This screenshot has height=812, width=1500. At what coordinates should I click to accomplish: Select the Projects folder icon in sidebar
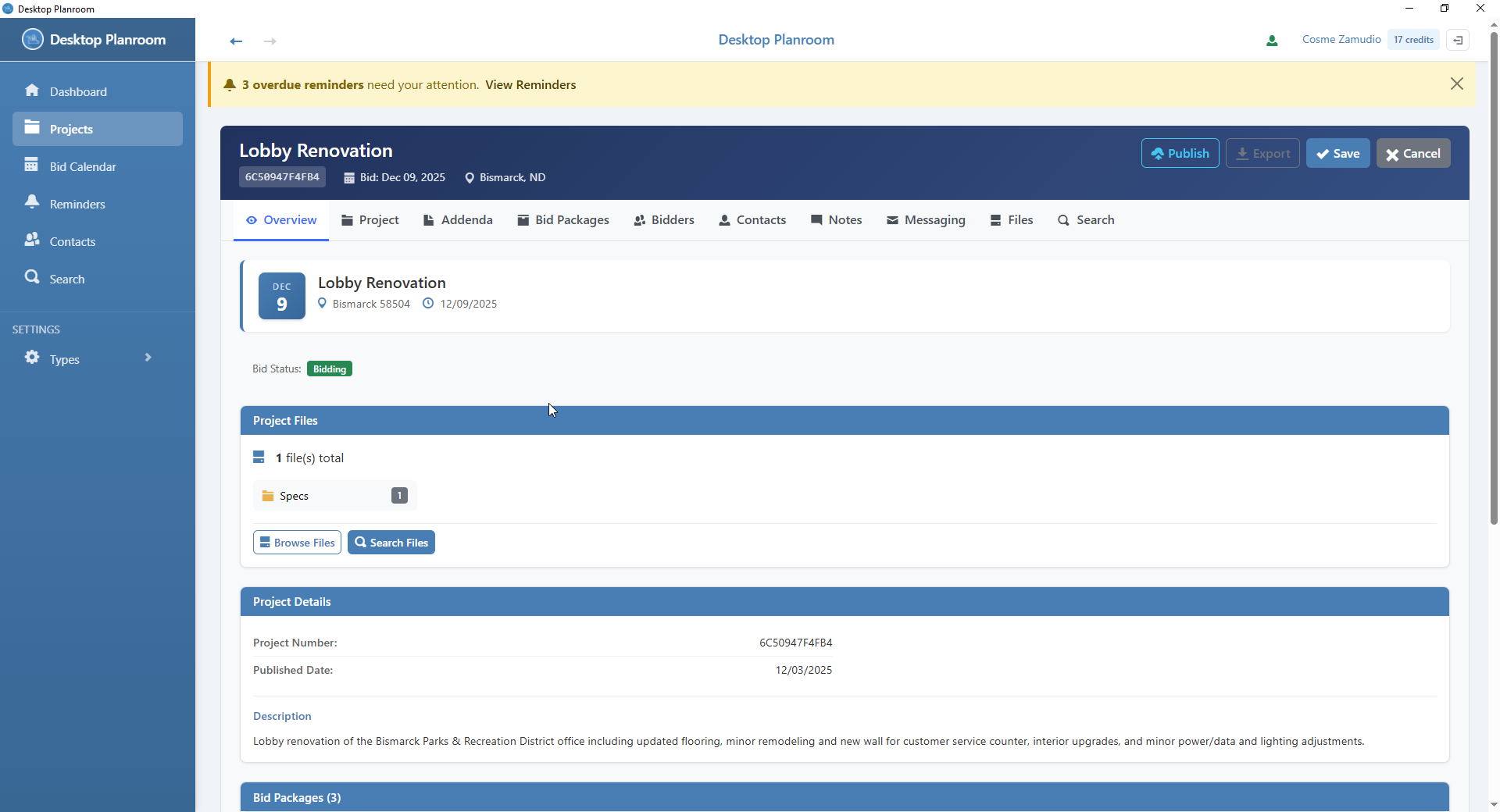(33, 127)
